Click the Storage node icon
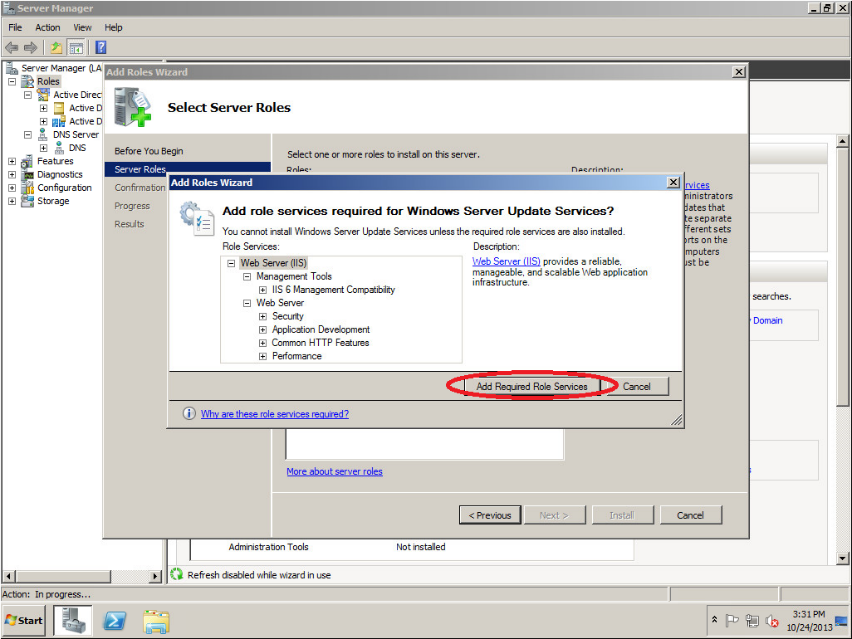This screenshot has height=639, width=852. click(27, 201)
